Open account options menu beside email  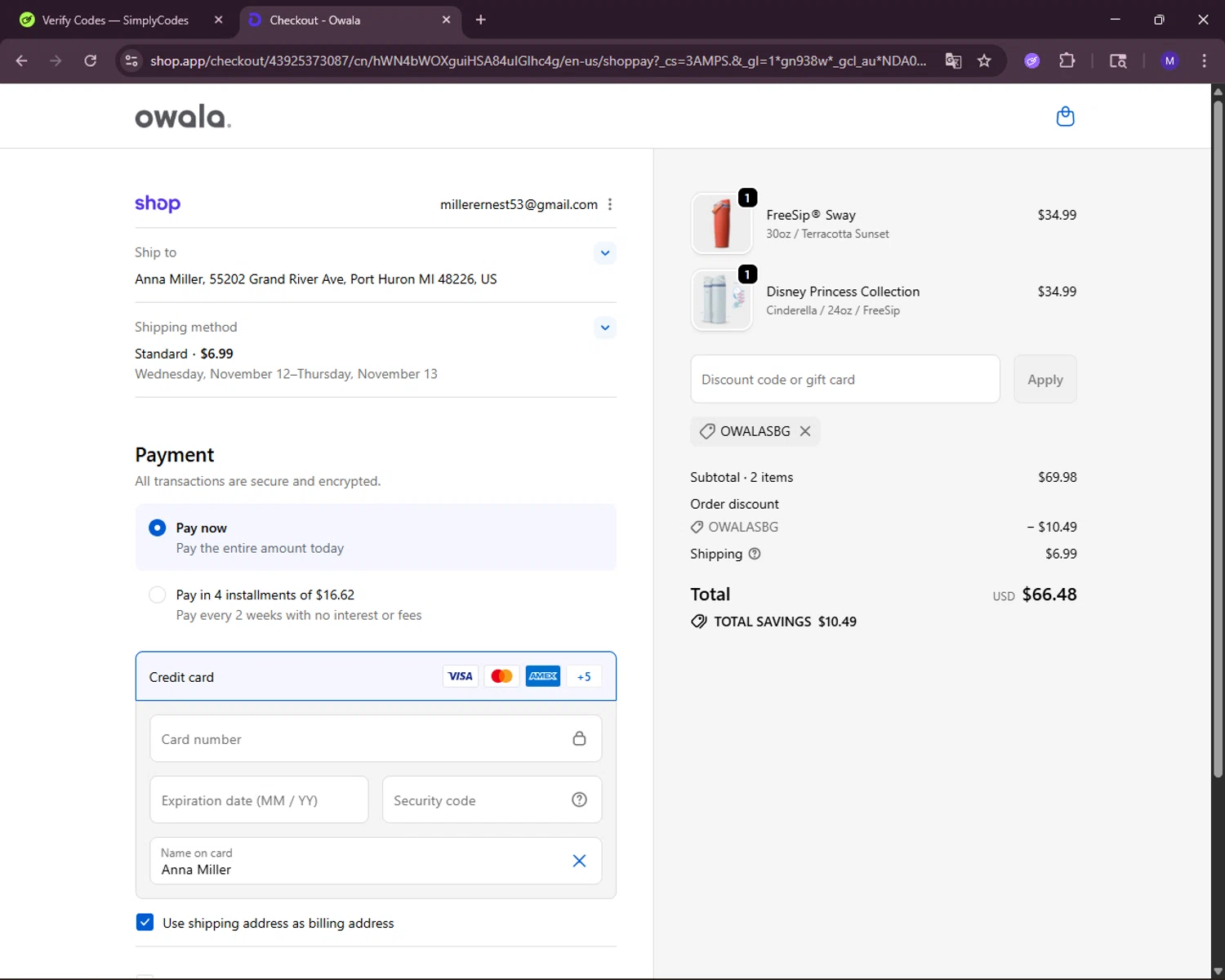[610, 205]
